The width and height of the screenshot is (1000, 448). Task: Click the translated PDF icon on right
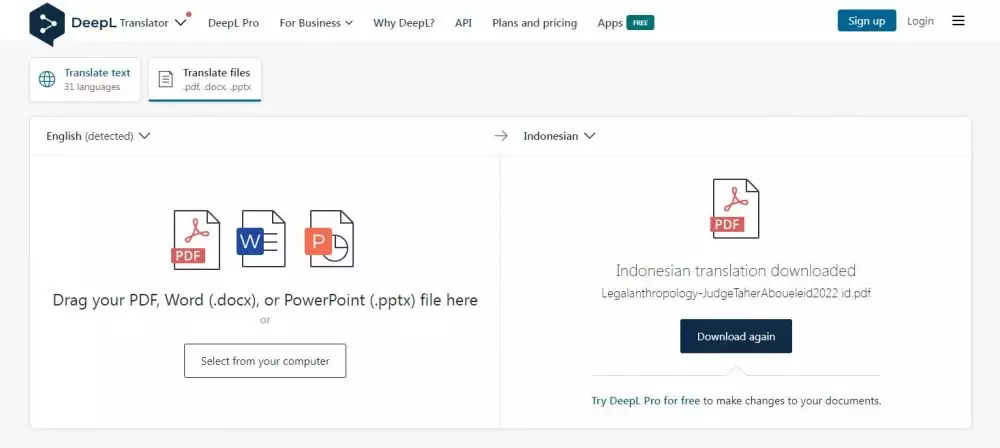tap(734, 208)
